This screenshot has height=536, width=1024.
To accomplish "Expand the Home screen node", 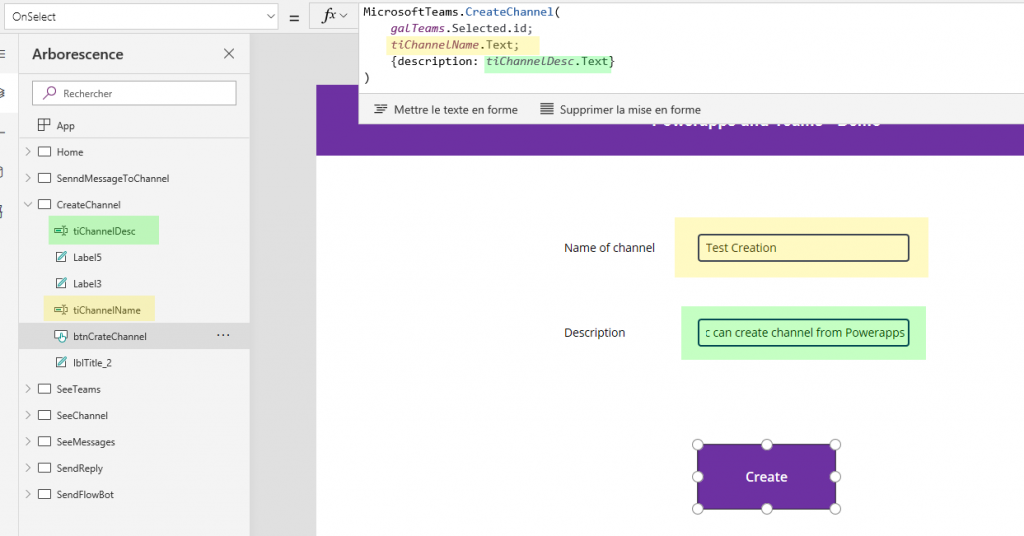I will [x=28, y=151].
